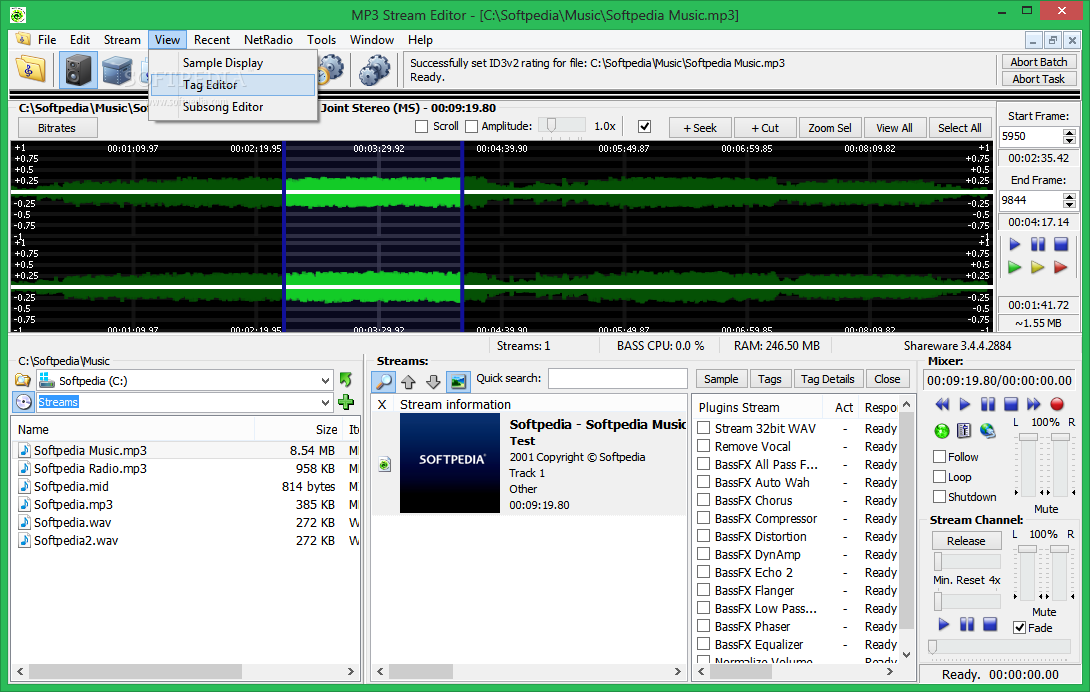Check the Remove Vocal plugin checkbox
Image resolution: width=1090 pixels, height=692 pixels.
coord(703,446)
